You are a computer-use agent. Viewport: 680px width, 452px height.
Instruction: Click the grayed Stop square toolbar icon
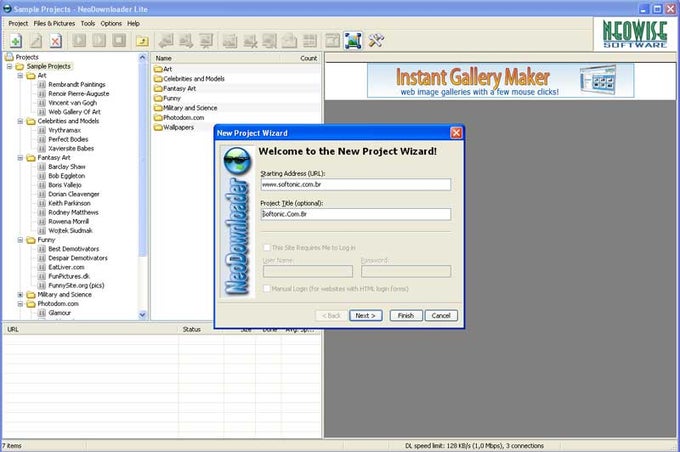119,41
